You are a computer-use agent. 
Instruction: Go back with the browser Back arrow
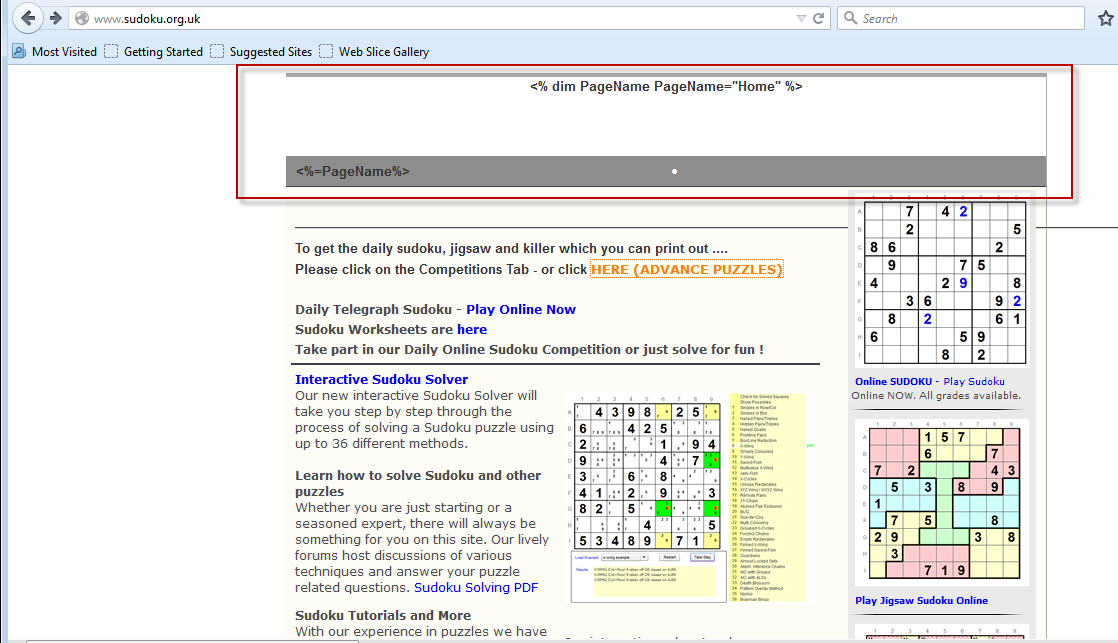[x=28, y=18]
